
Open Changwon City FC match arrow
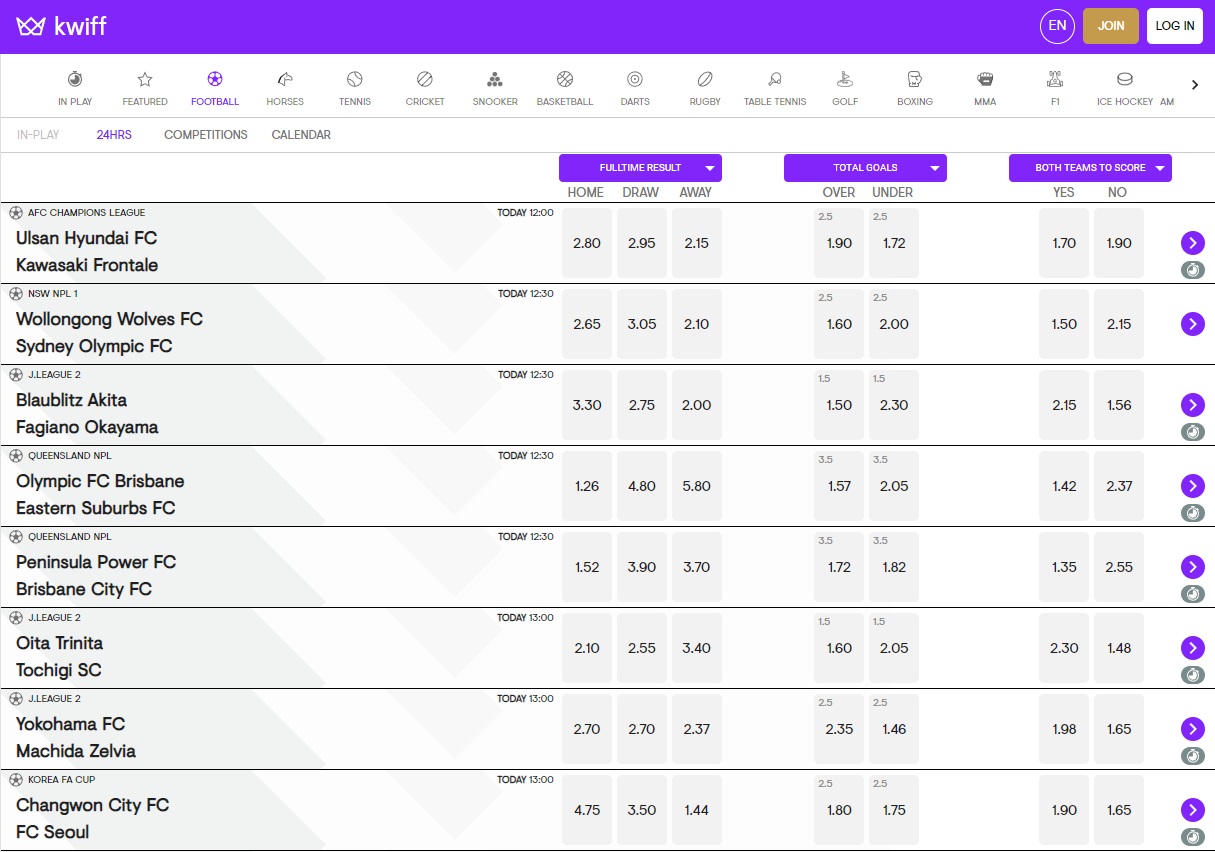point(1192,810)
